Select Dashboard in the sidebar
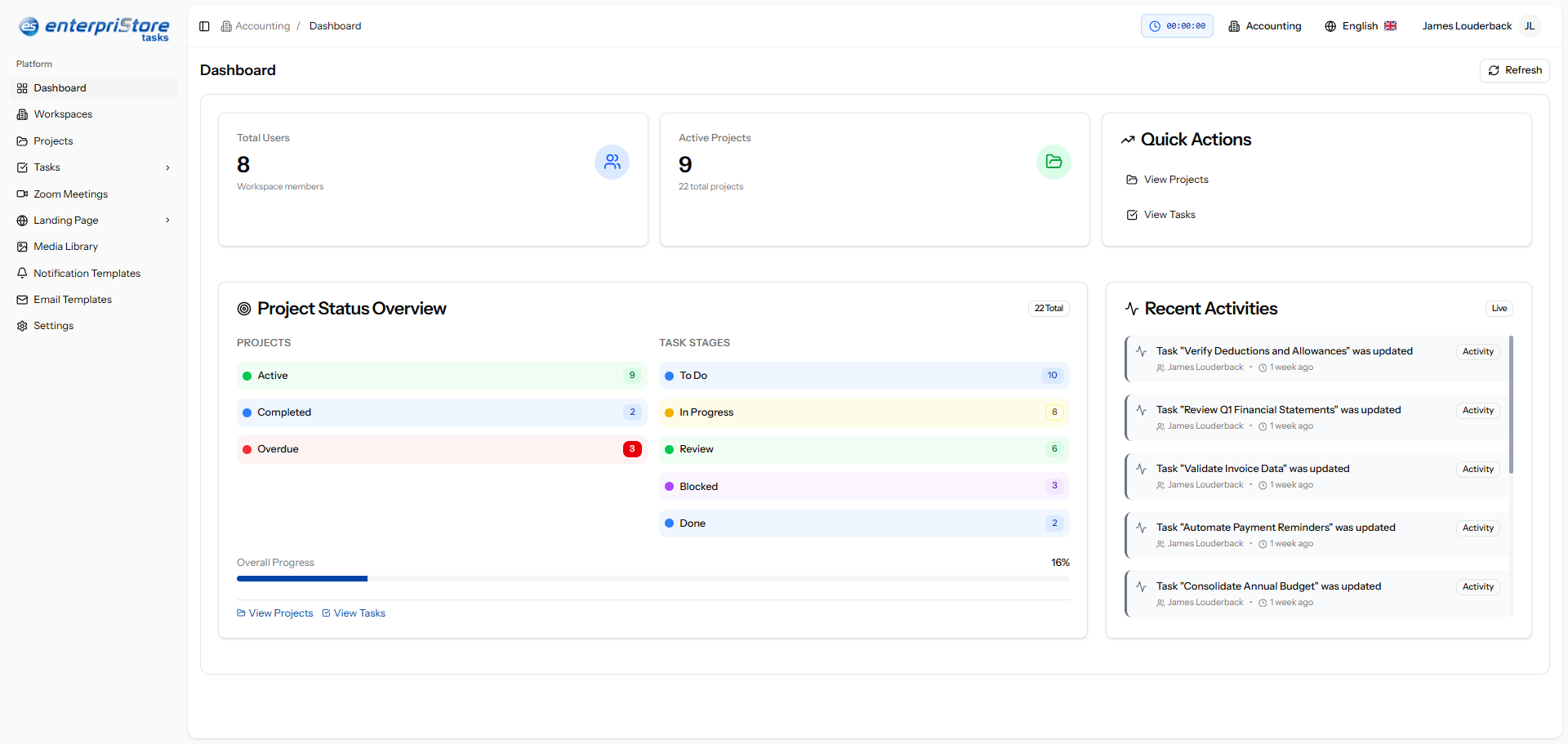 (x=60, y=87)
